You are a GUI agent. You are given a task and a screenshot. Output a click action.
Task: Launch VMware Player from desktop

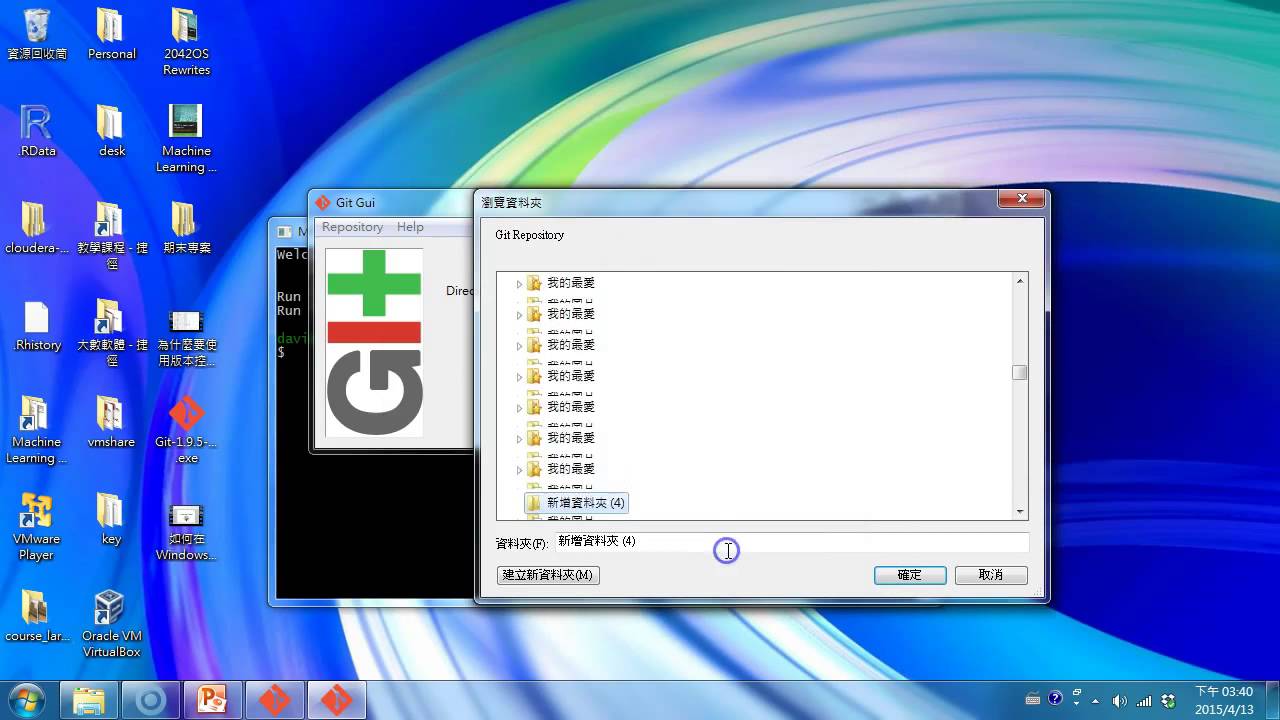(x=36, y=526)
